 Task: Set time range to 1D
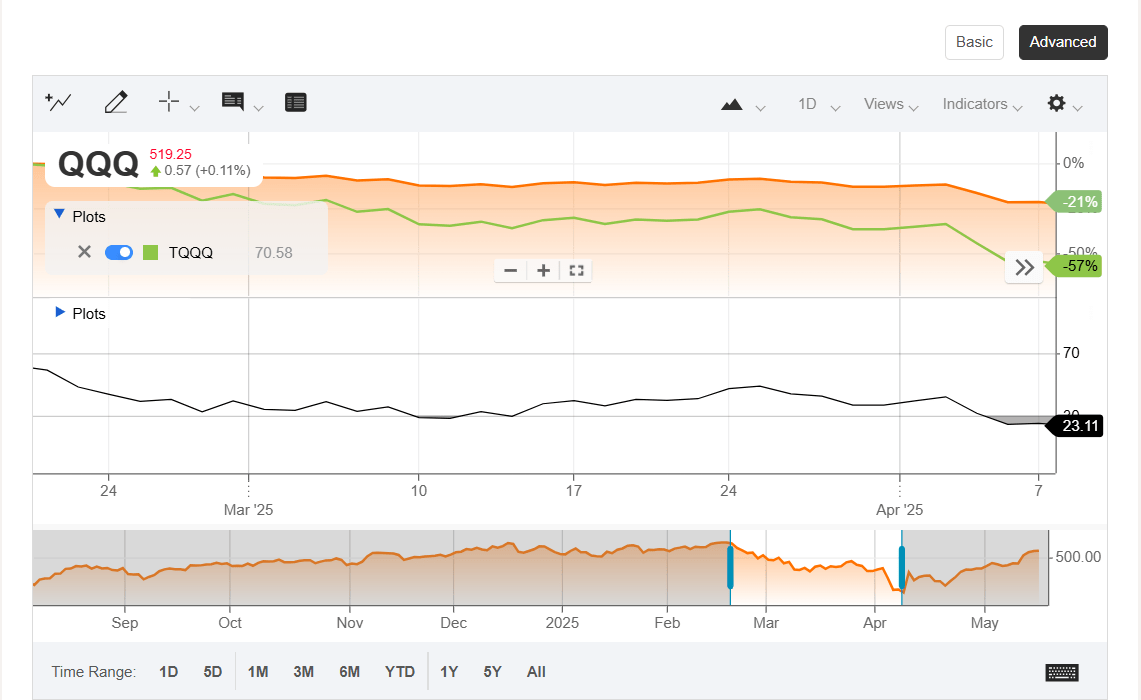169,672
